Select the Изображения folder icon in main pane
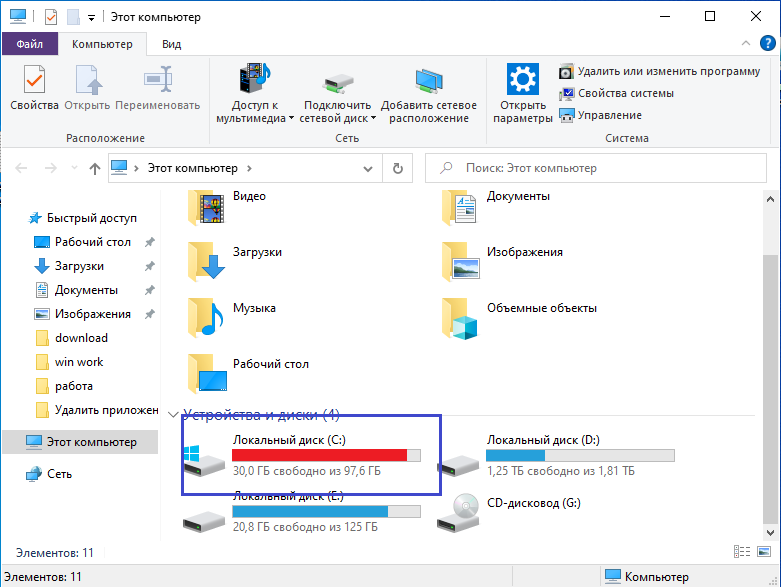Image resolution: width=781 pixels, height=587 pixels. pyautogui.click(x=460, y=262)
